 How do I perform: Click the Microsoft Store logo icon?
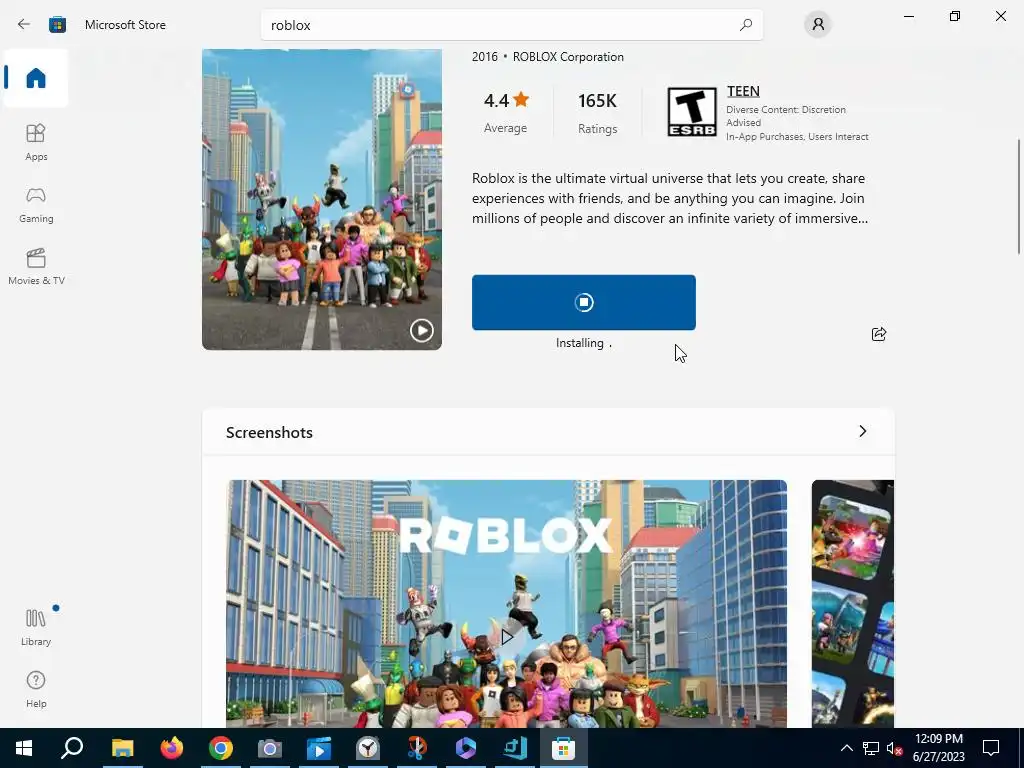click(57, 25)
